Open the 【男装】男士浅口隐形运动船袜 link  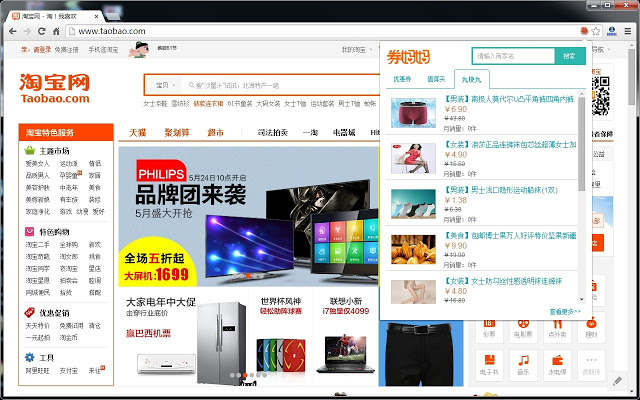coord(500,190)
